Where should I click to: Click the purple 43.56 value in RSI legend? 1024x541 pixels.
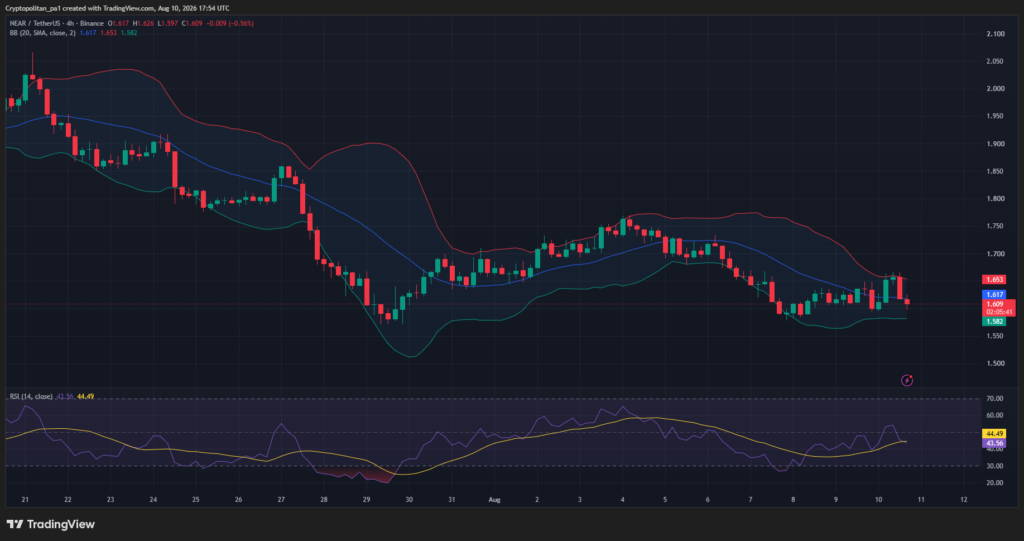(x=65, y=397)
